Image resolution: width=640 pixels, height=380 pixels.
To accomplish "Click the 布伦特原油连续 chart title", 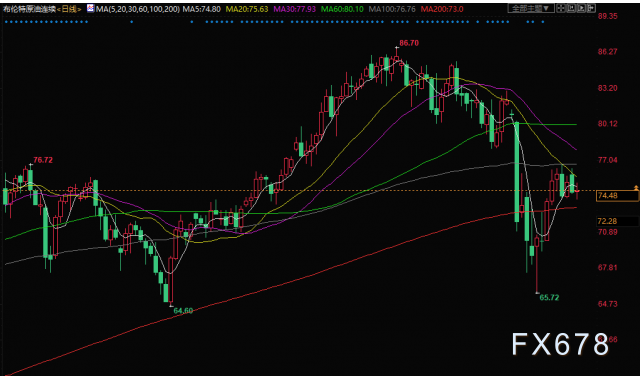I will tap(29, 9).
